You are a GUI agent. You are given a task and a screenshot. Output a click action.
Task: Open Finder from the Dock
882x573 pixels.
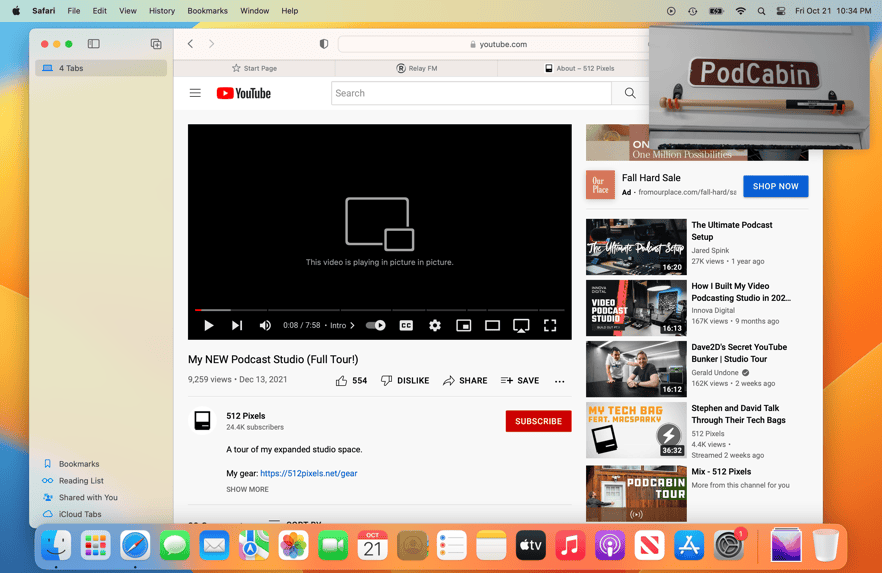tap(56, 545)
